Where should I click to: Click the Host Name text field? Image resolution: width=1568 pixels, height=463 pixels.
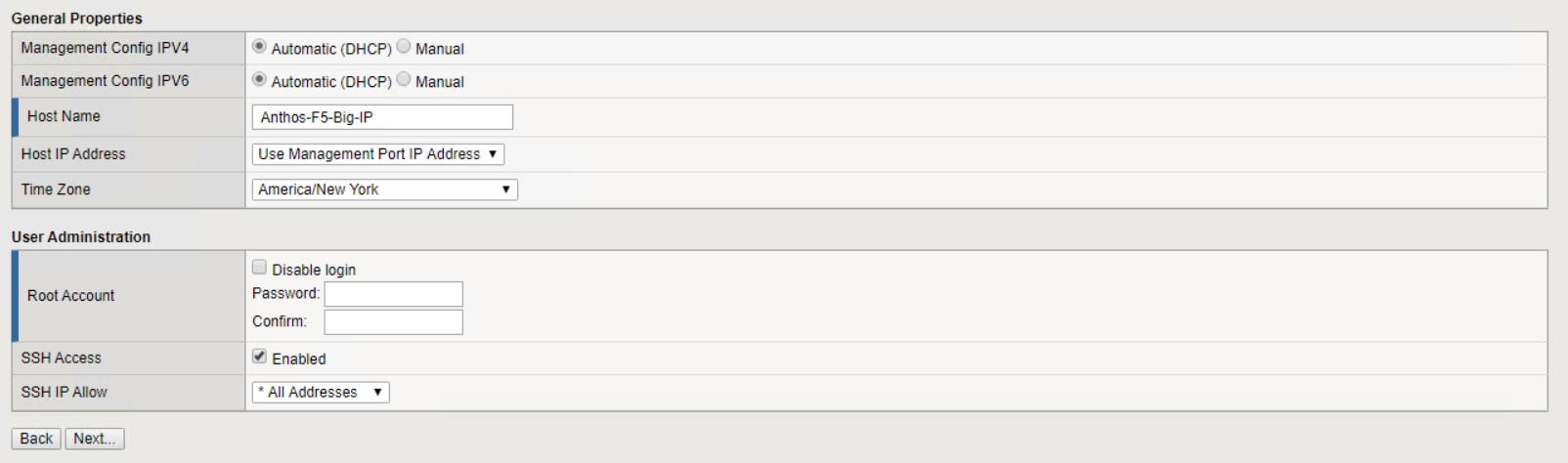[x=381, y=117]
